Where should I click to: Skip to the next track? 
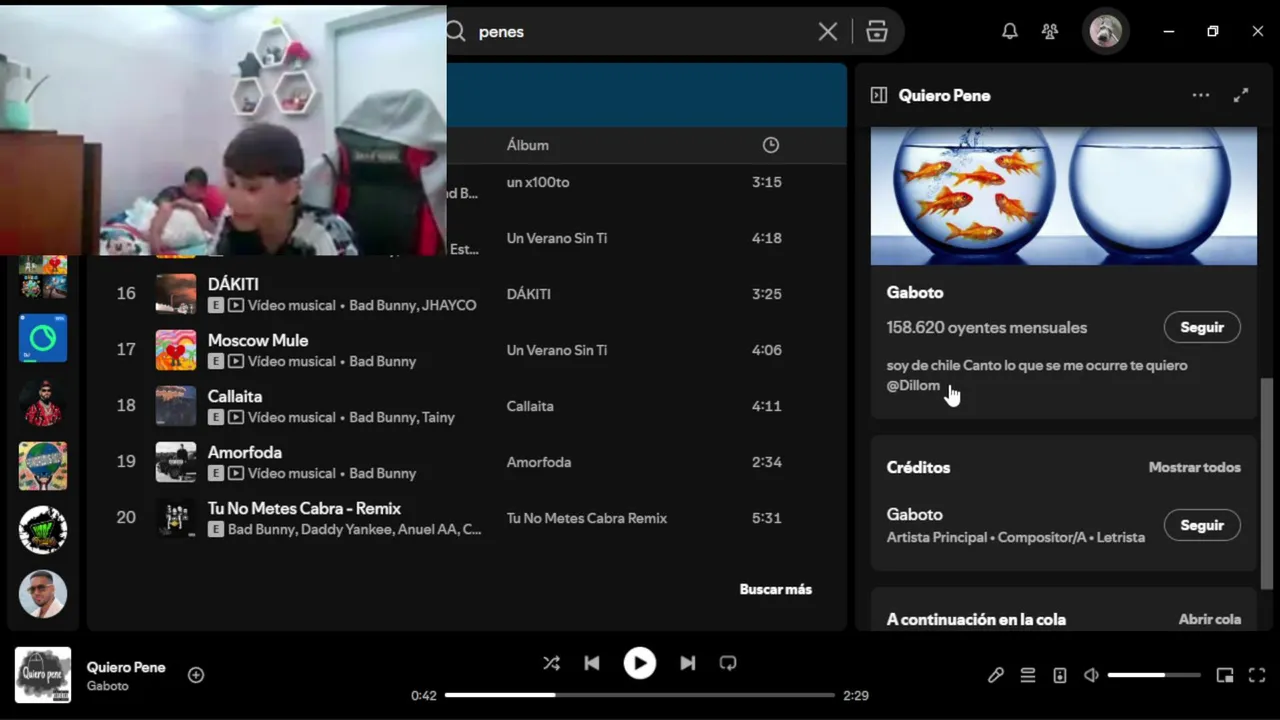[688, 663]
